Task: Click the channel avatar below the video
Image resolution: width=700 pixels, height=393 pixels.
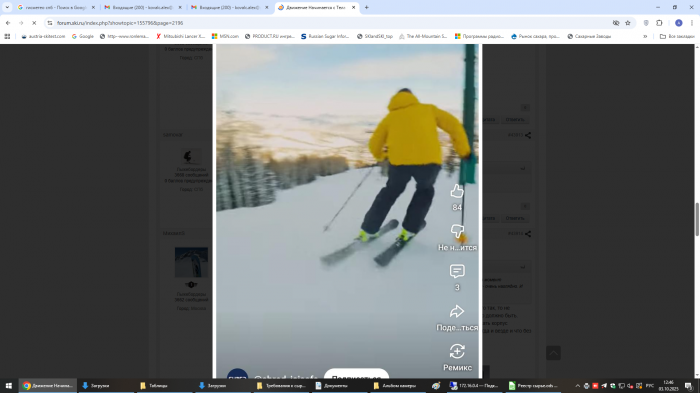Action: [x=238, y=374]
